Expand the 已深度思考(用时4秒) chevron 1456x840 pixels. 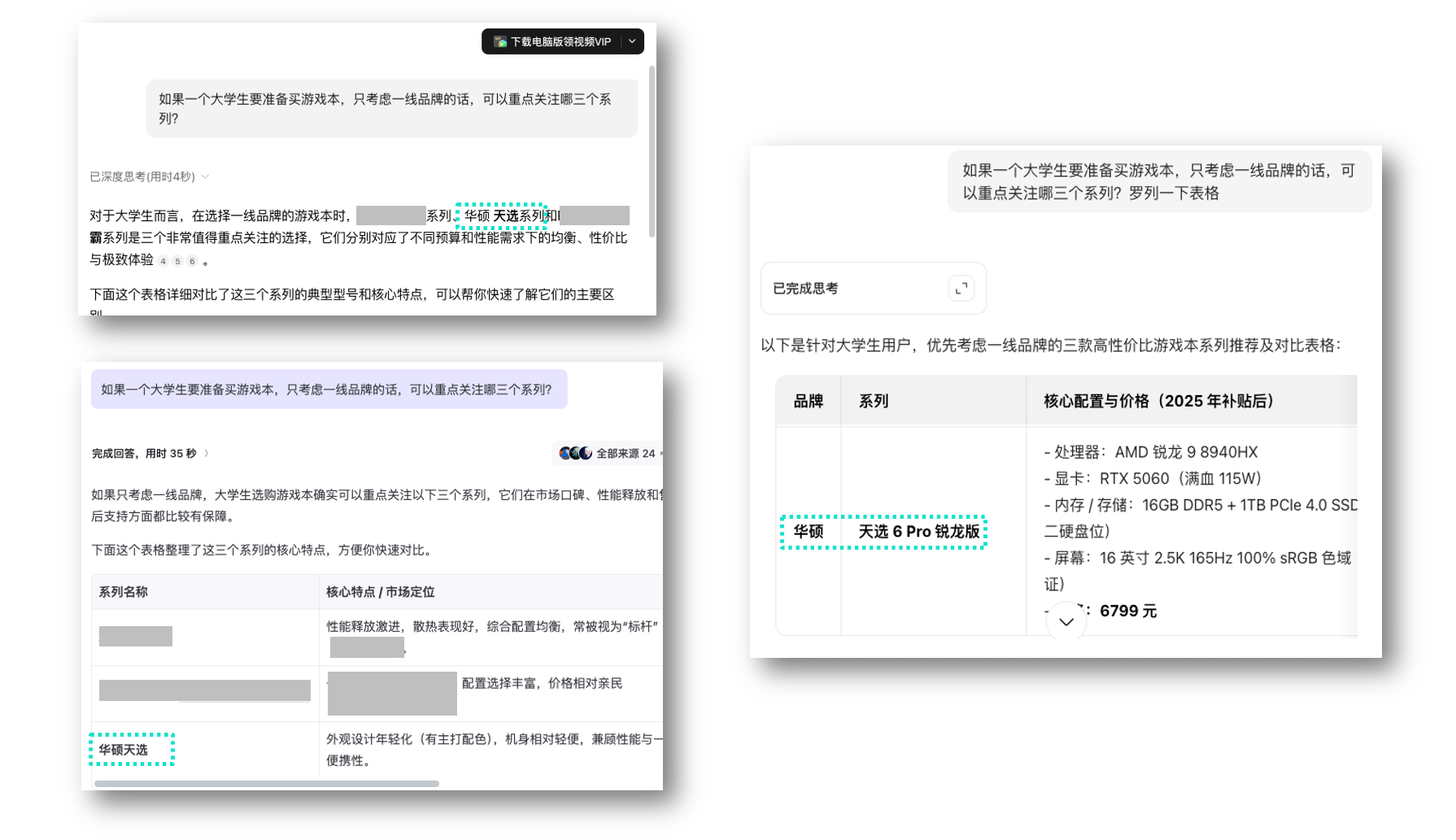tap(205, 177)
